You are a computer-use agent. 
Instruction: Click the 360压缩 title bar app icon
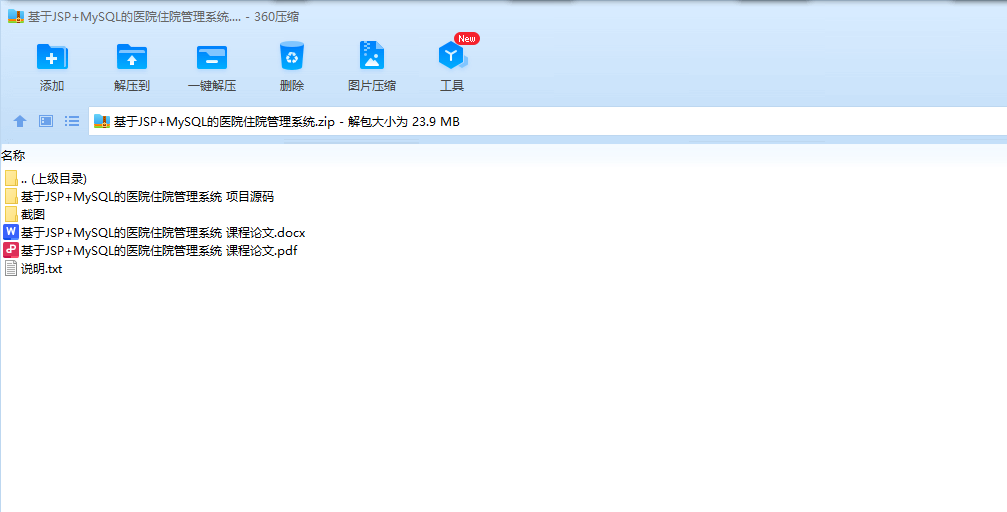click(x=16, y=17)
